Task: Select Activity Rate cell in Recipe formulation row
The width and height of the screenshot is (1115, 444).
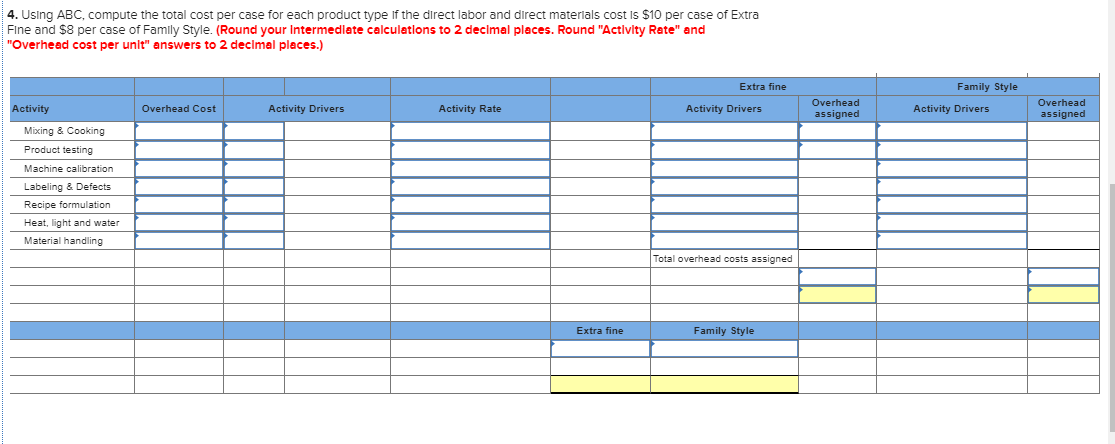Action: point(470,204)
